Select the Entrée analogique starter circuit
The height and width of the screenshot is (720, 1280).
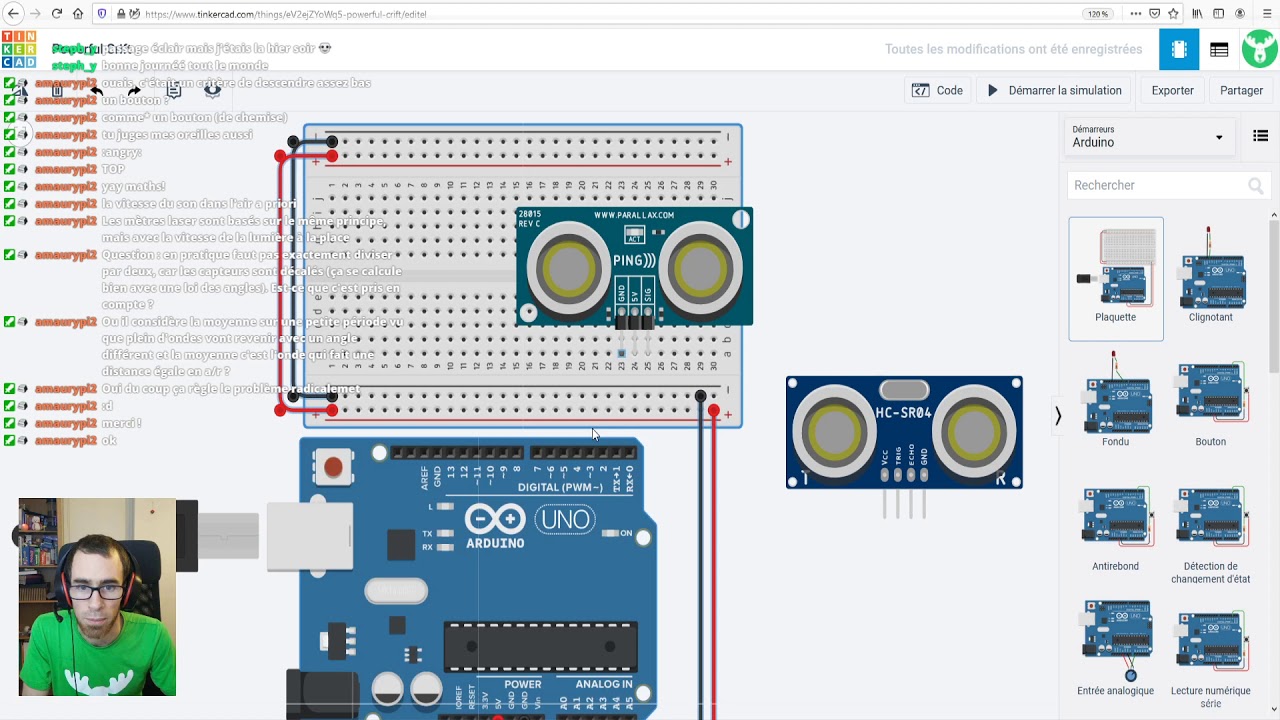(x=1116, y=648)
